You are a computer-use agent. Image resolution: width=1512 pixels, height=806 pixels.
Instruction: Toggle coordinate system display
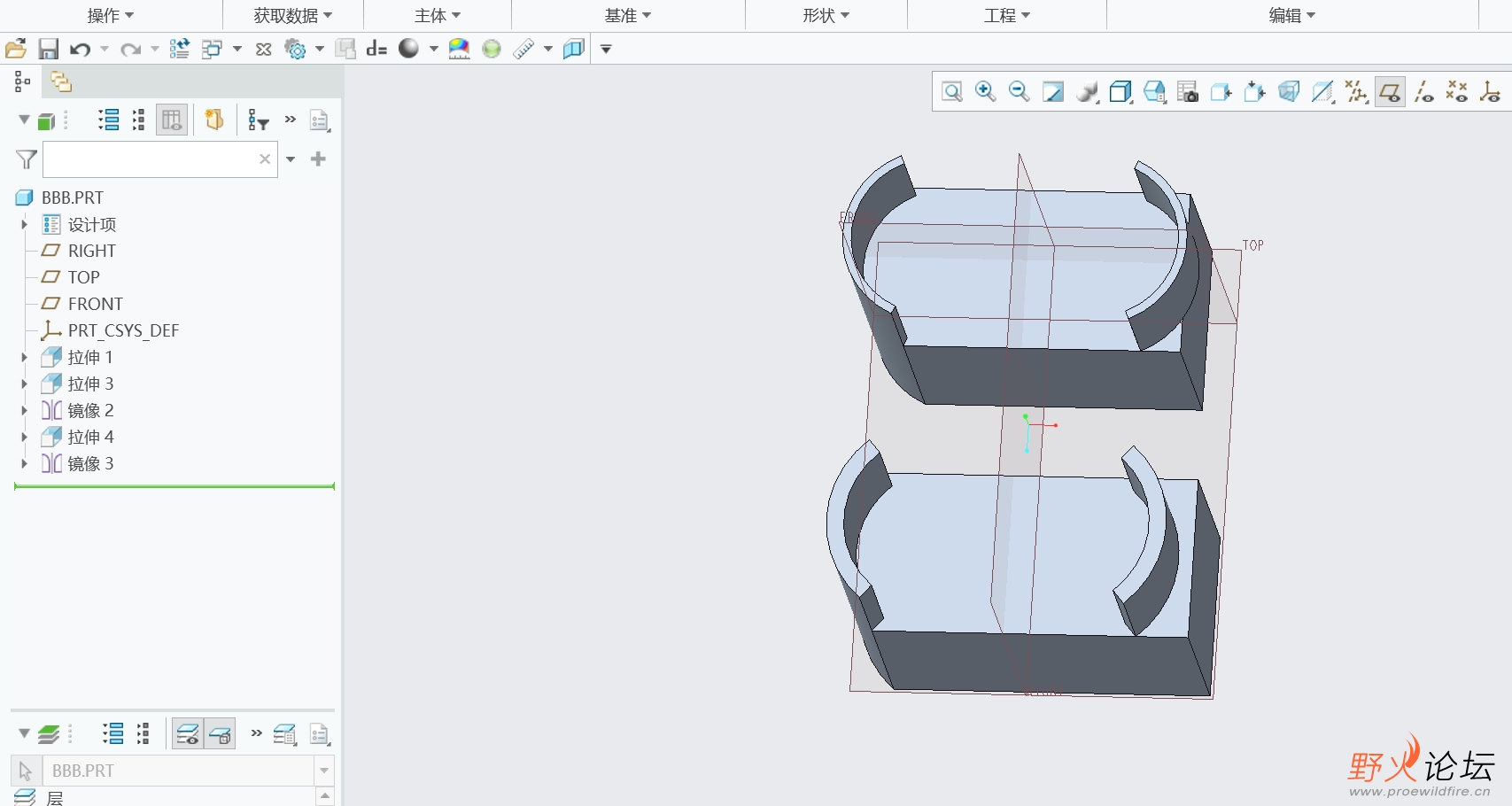1491,91
